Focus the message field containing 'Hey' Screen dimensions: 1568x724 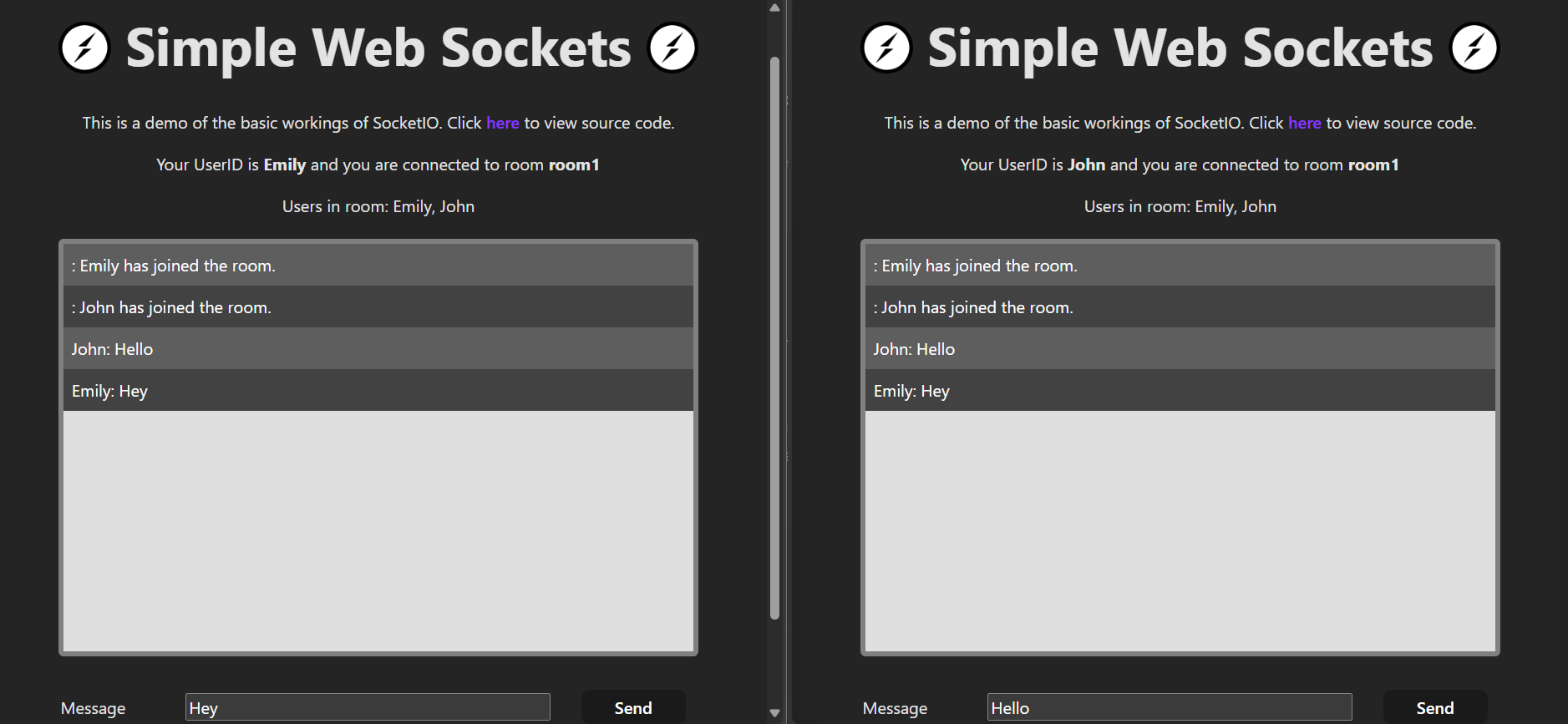pyautogui.click(x=368, y=707)
